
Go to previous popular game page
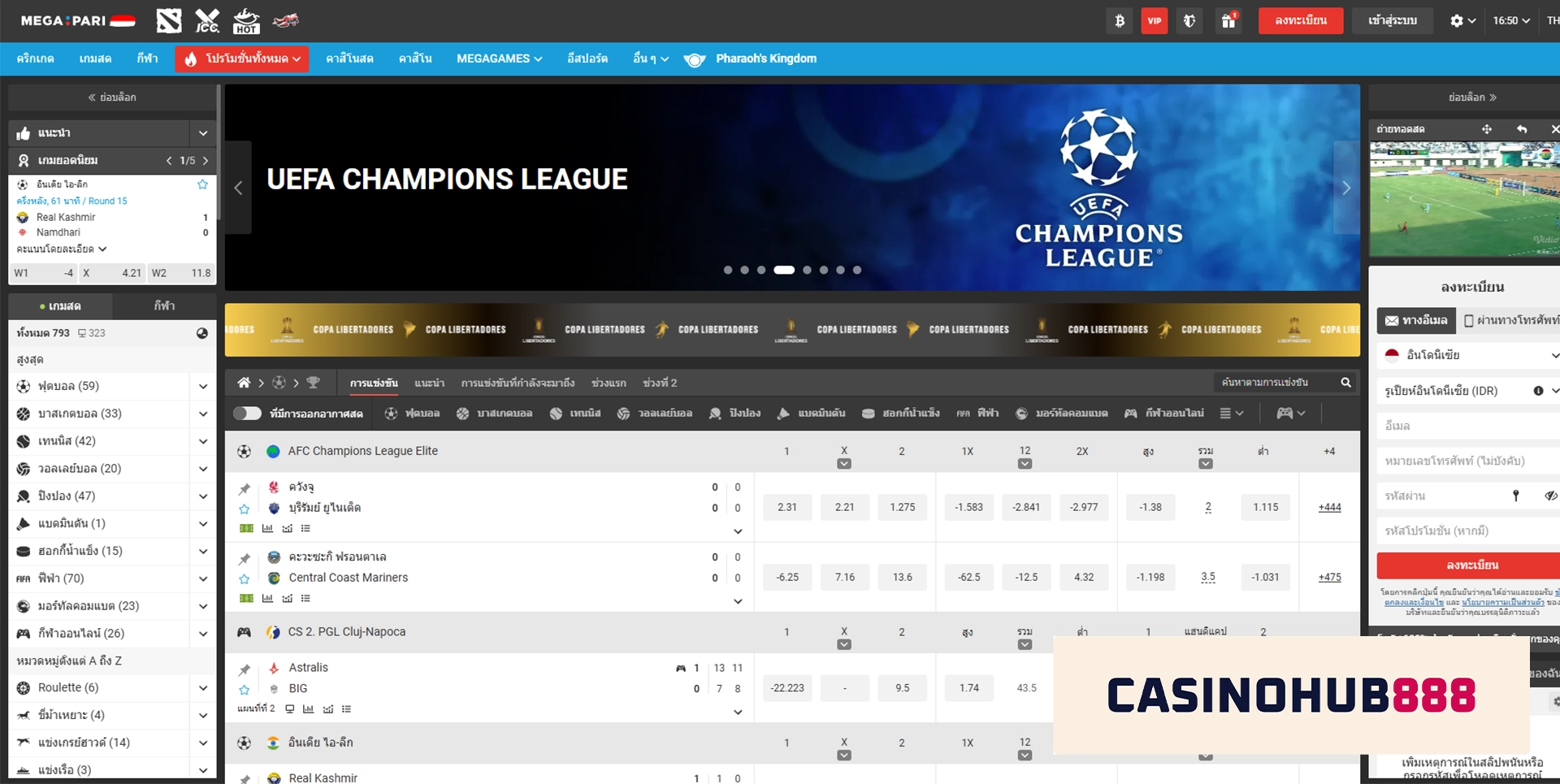[x=169, y=161]
